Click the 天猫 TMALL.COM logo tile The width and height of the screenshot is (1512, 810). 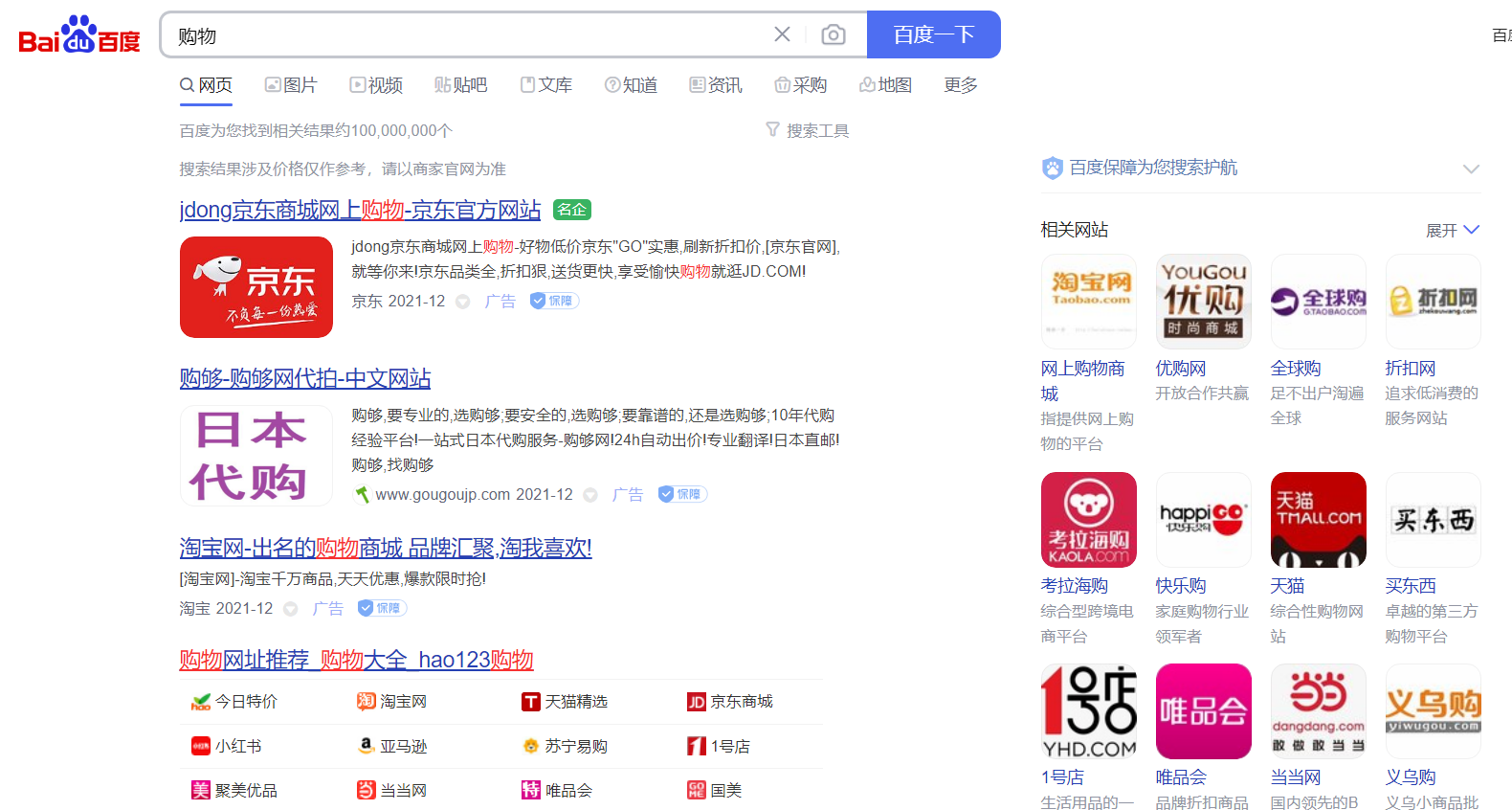[x=1319, y=520]
